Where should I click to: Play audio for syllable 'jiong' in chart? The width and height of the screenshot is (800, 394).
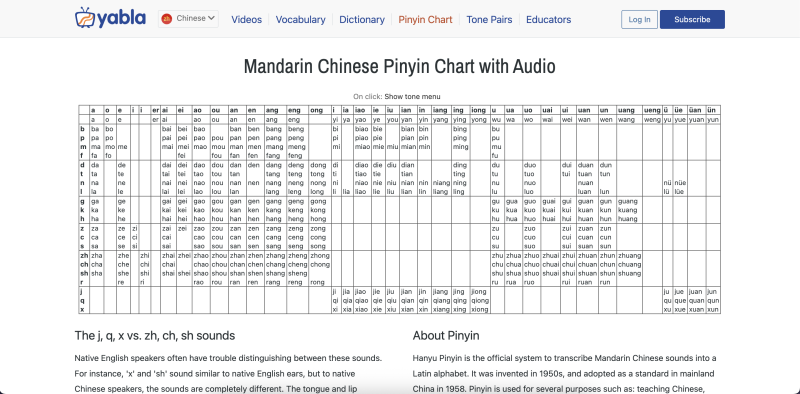pos(479,291)
